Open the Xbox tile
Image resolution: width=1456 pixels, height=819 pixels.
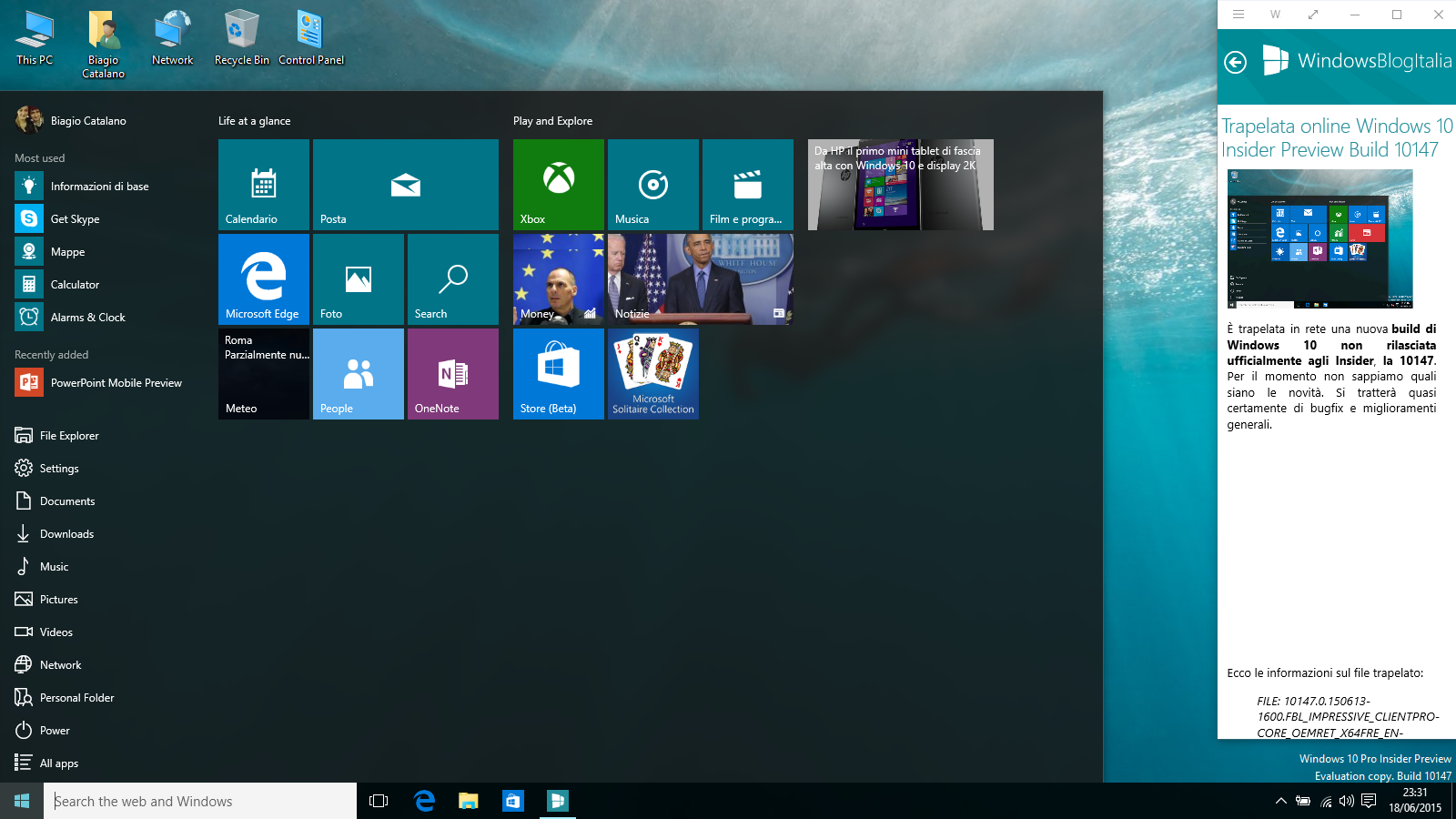pos(559,185)
